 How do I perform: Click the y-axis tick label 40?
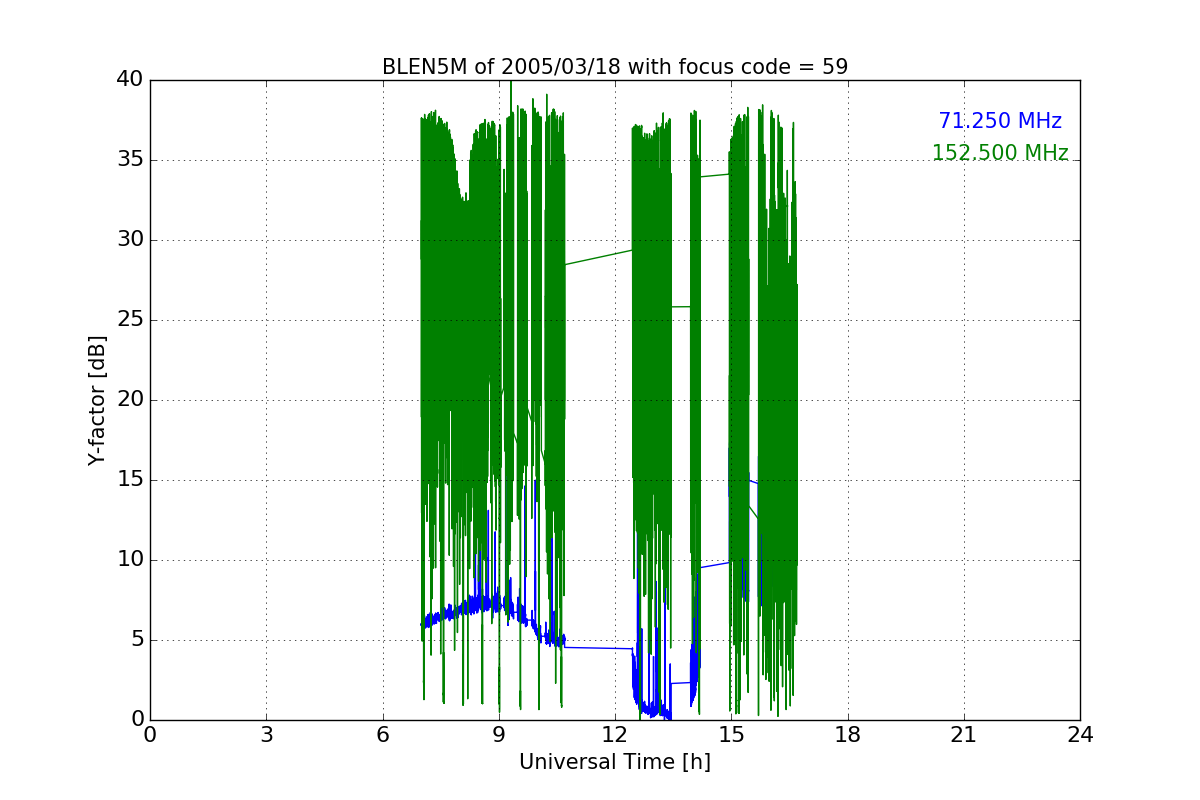(129, 80)
